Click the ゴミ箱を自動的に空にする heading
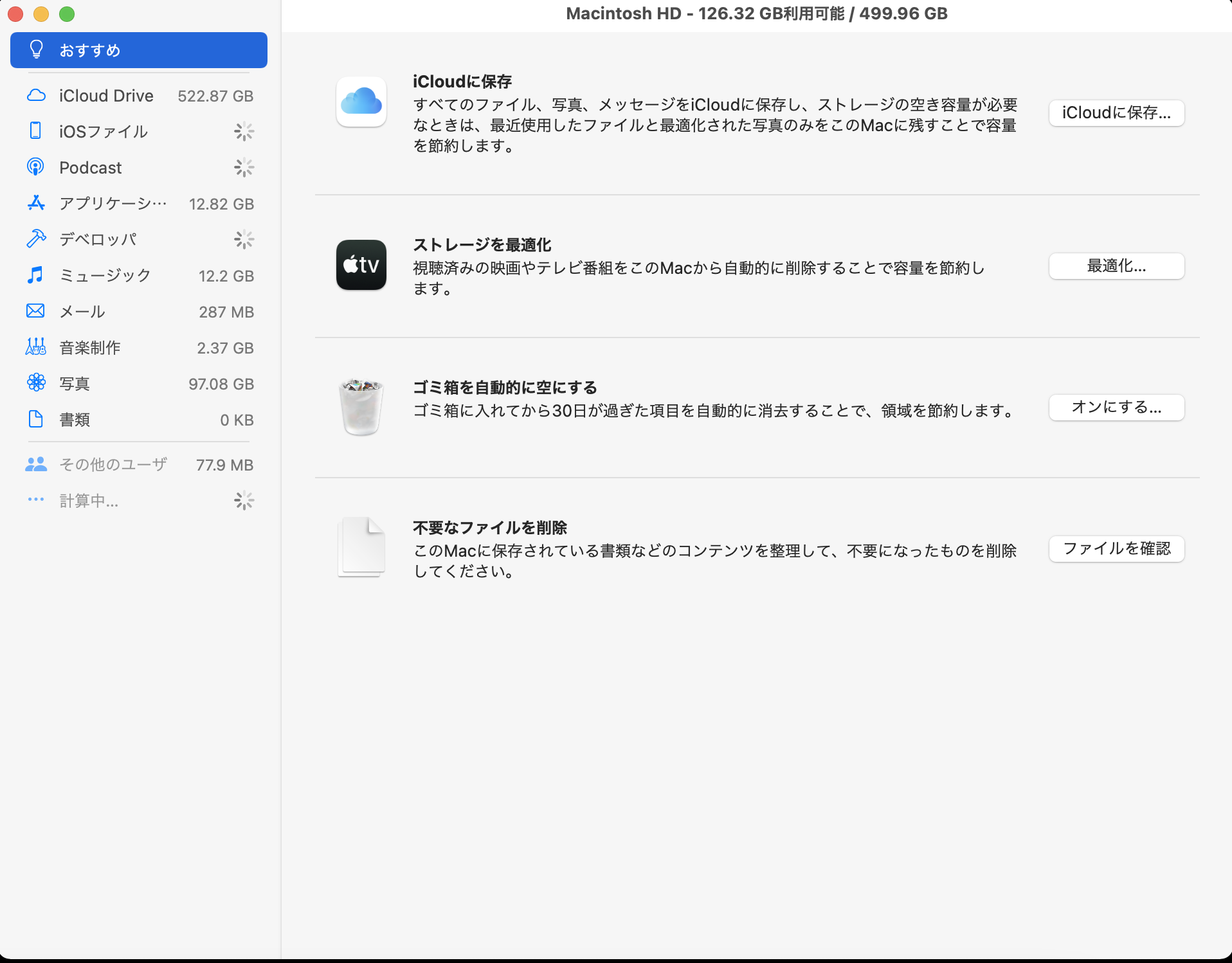 [505, 388]
